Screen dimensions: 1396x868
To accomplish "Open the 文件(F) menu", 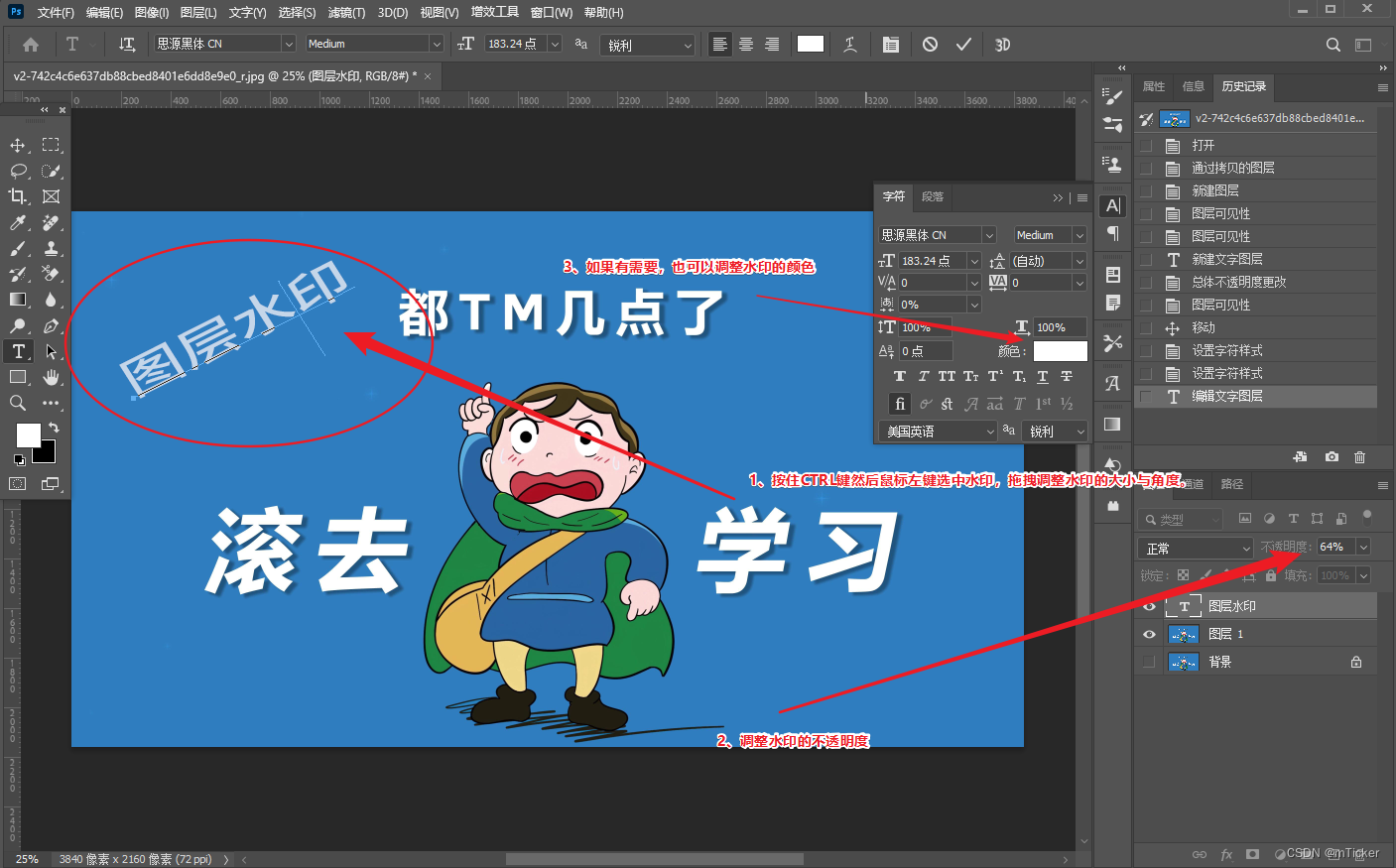I will pos(56,13).
